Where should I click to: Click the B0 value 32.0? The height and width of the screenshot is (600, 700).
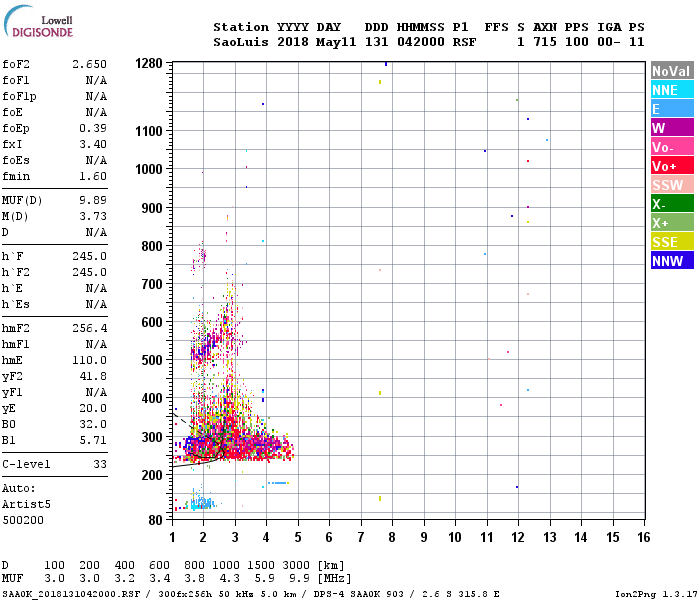(93, 424)
